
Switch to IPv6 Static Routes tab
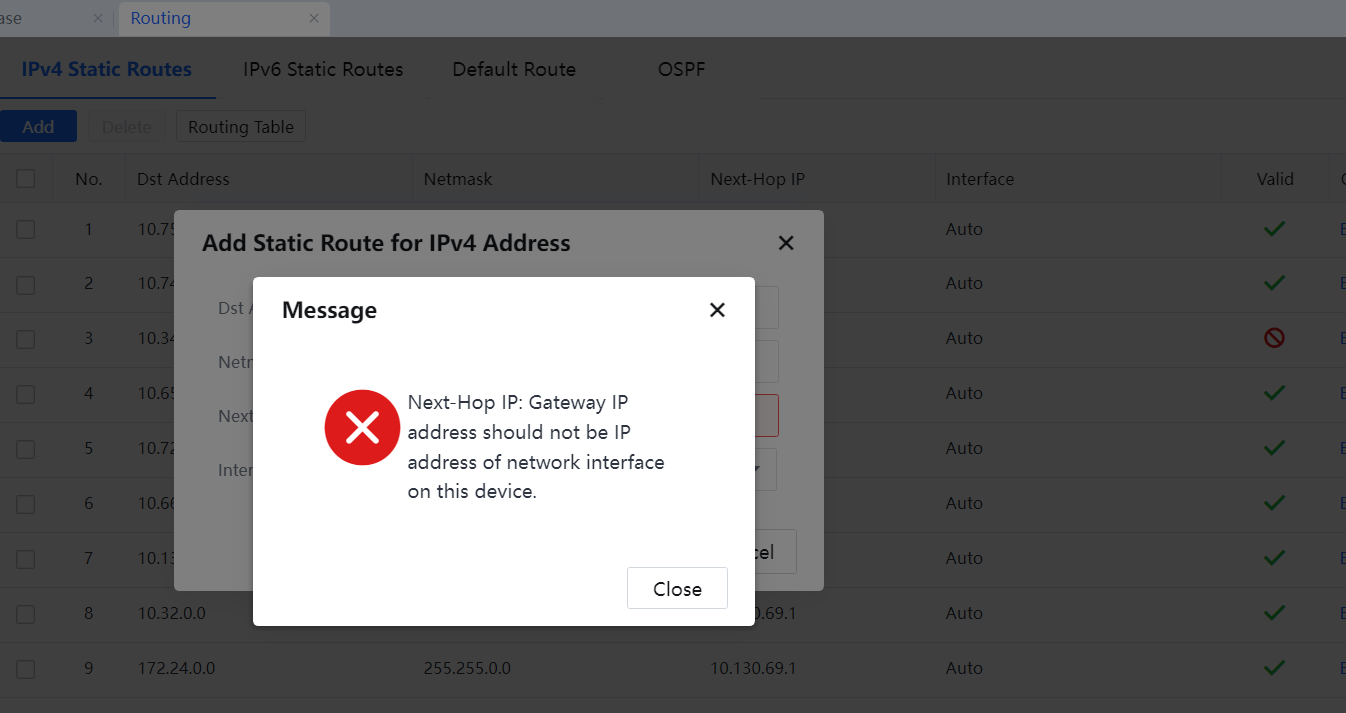pos(323,69)
